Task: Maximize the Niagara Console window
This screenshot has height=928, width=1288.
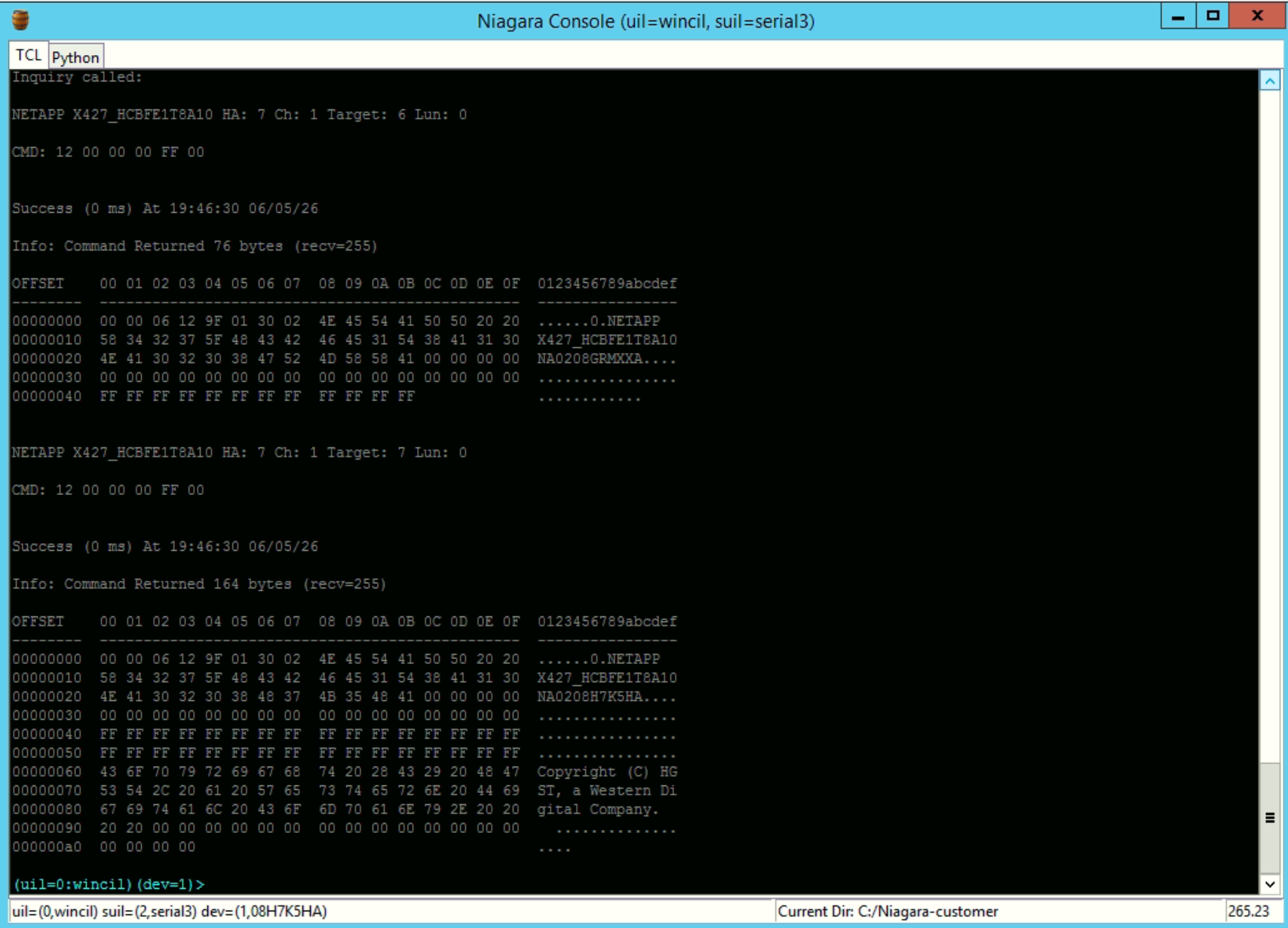Action: click(x=1213, y=16)
